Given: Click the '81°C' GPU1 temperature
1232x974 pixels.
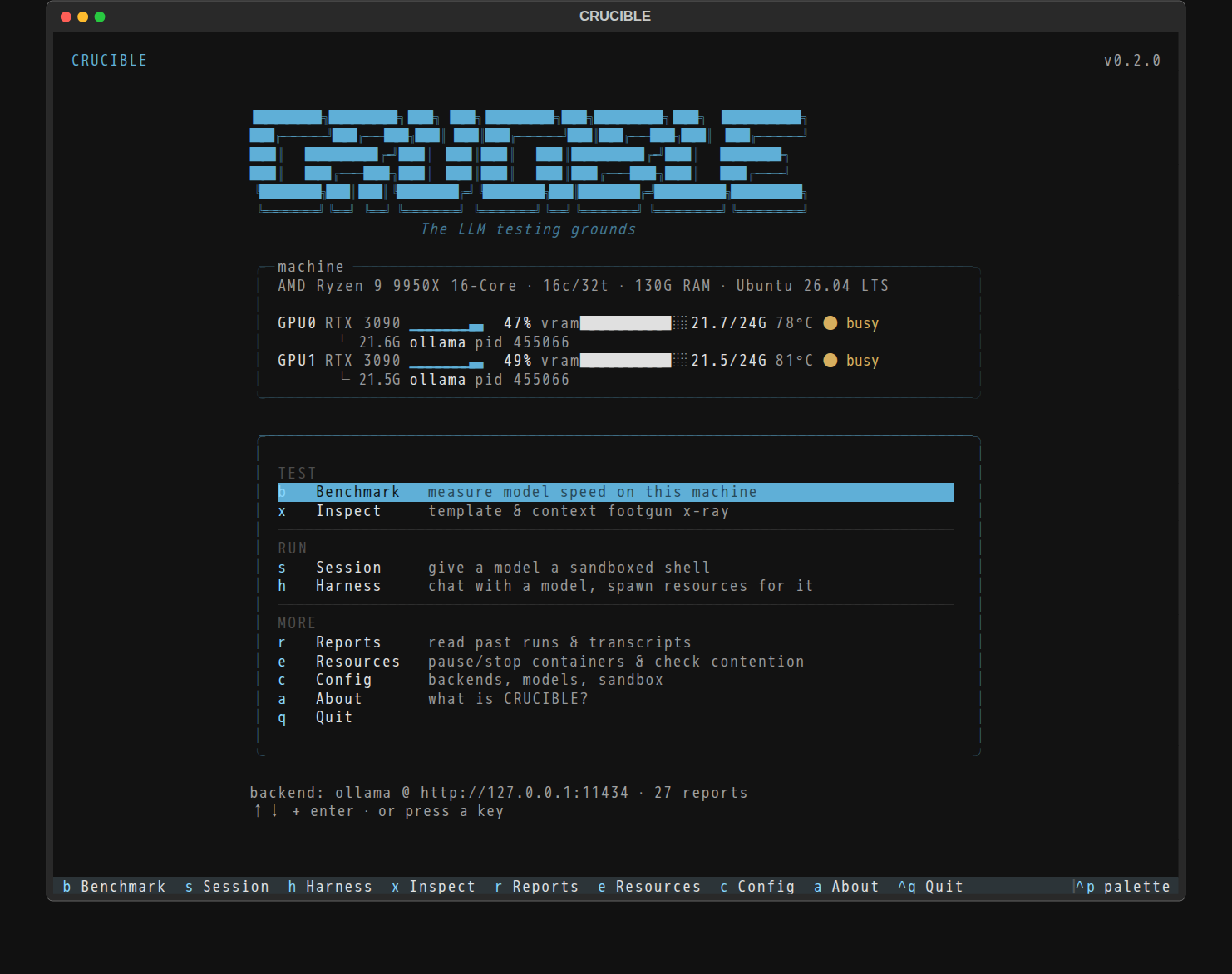Looking at the screenshot, I should pos(795,361).
